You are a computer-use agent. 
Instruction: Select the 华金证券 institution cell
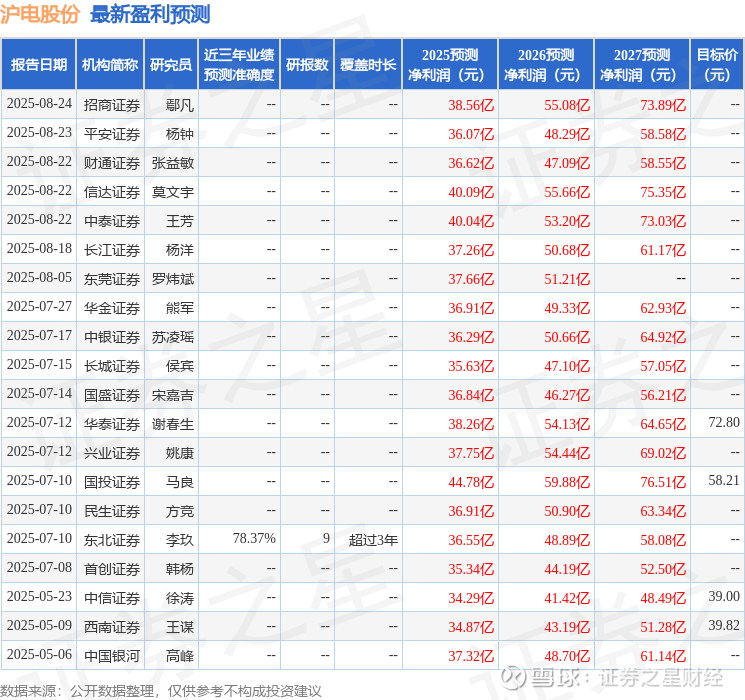(x=112, y=308)
